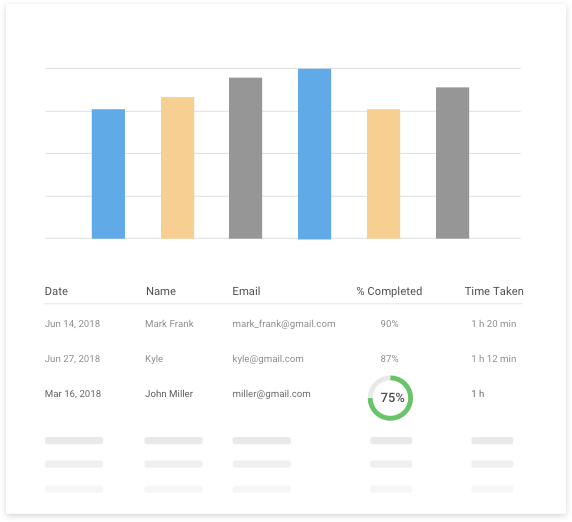The width and height of the screenshot is (572, 522).
Task: Click the tallest blue bar in the chart
Action: coord(314,154)
